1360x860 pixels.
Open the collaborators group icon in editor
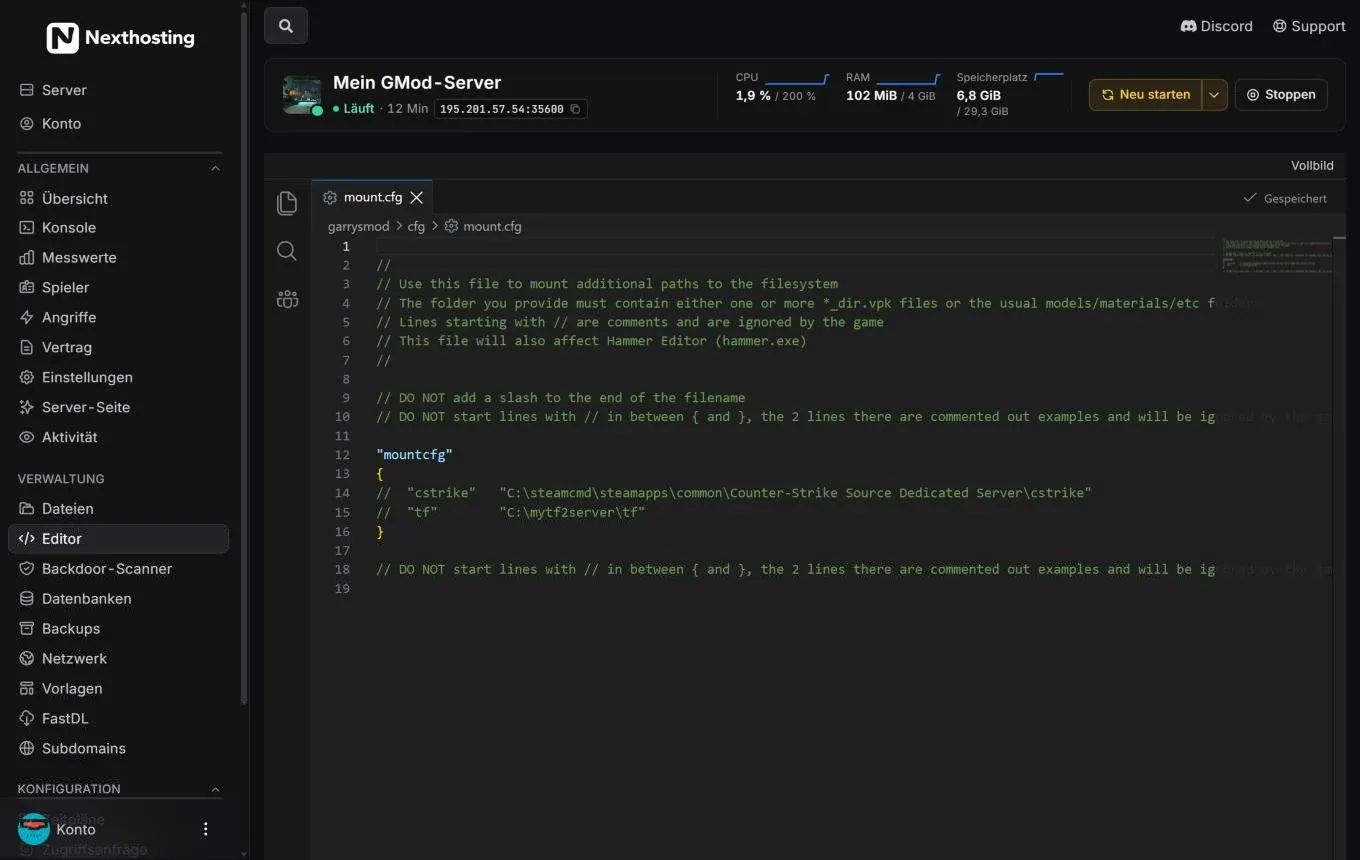(x=287, y=298)
